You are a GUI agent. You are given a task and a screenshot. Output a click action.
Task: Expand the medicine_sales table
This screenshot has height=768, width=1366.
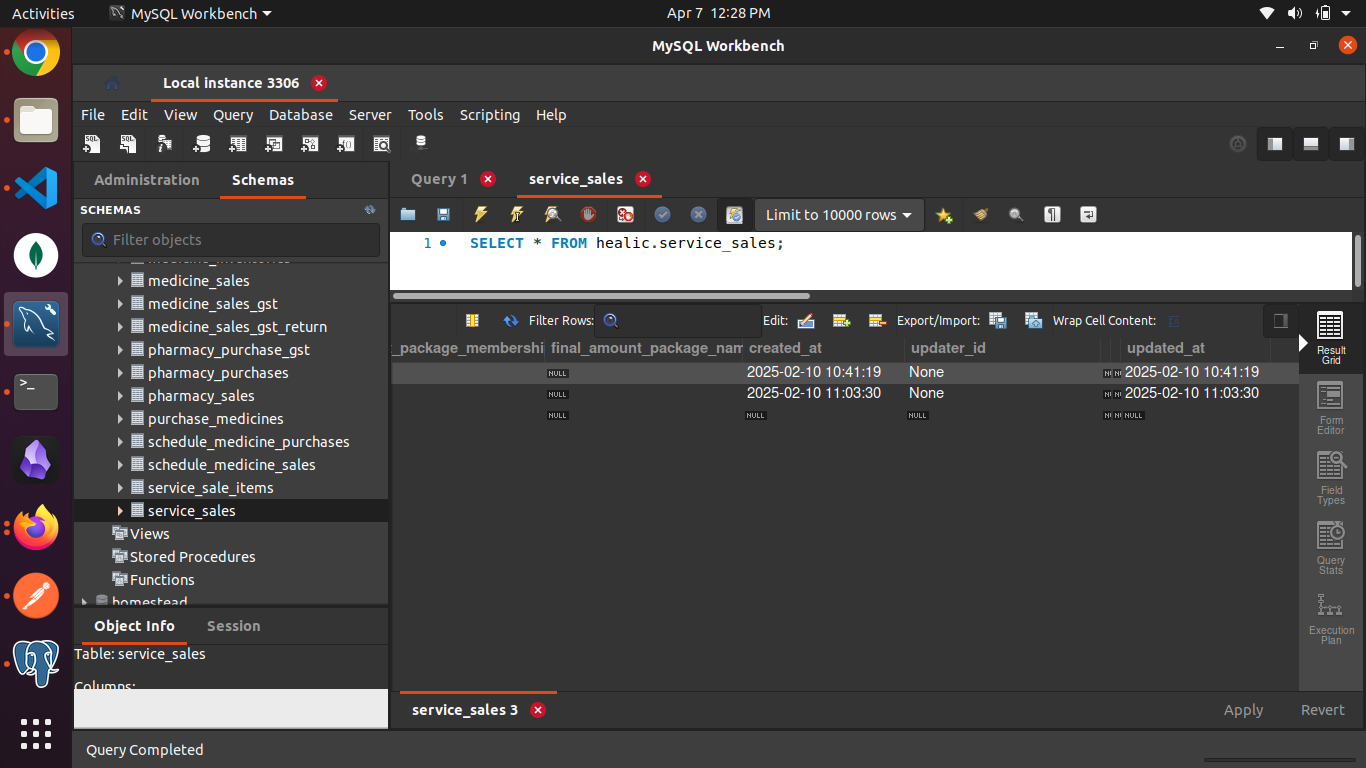pyautogui.click(x=121, y=281)
